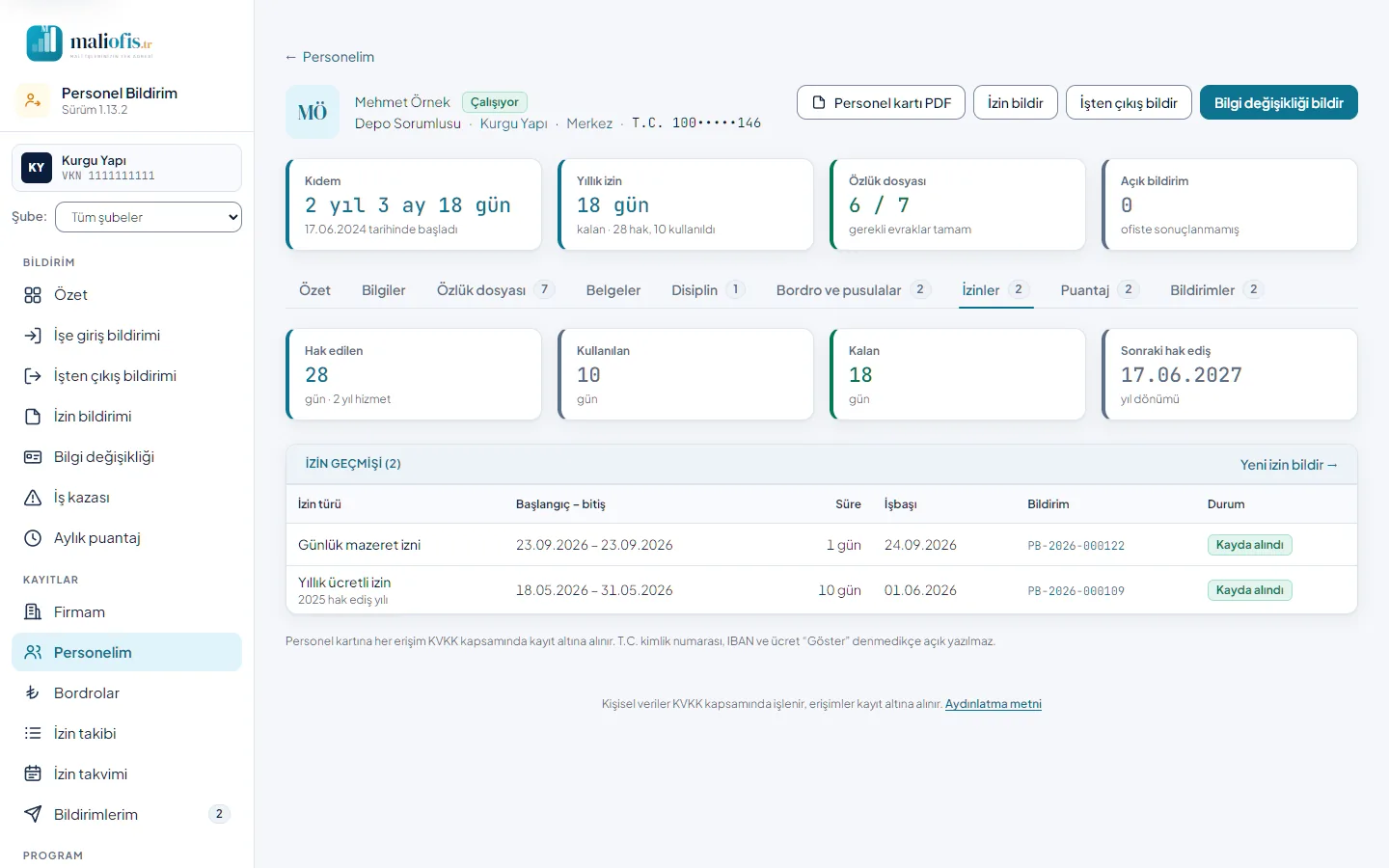Click the İzin bildir button
The height and width of the screenshot is (868, 1389).
pos(1016,103)
